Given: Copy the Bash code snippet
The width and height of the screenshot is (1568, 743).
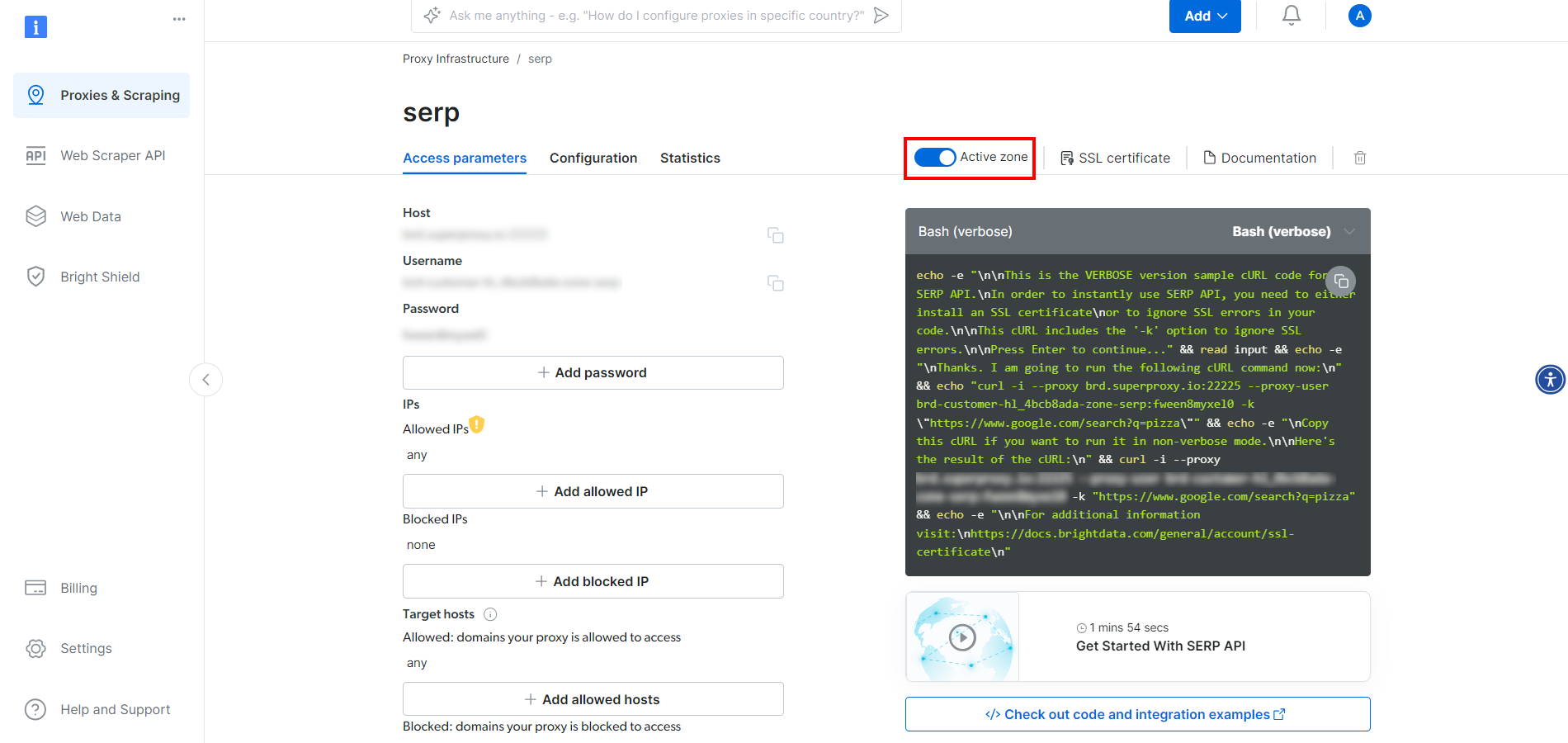Looking at the screenshot, I should pyautogui.click(x=1340, y=281).
